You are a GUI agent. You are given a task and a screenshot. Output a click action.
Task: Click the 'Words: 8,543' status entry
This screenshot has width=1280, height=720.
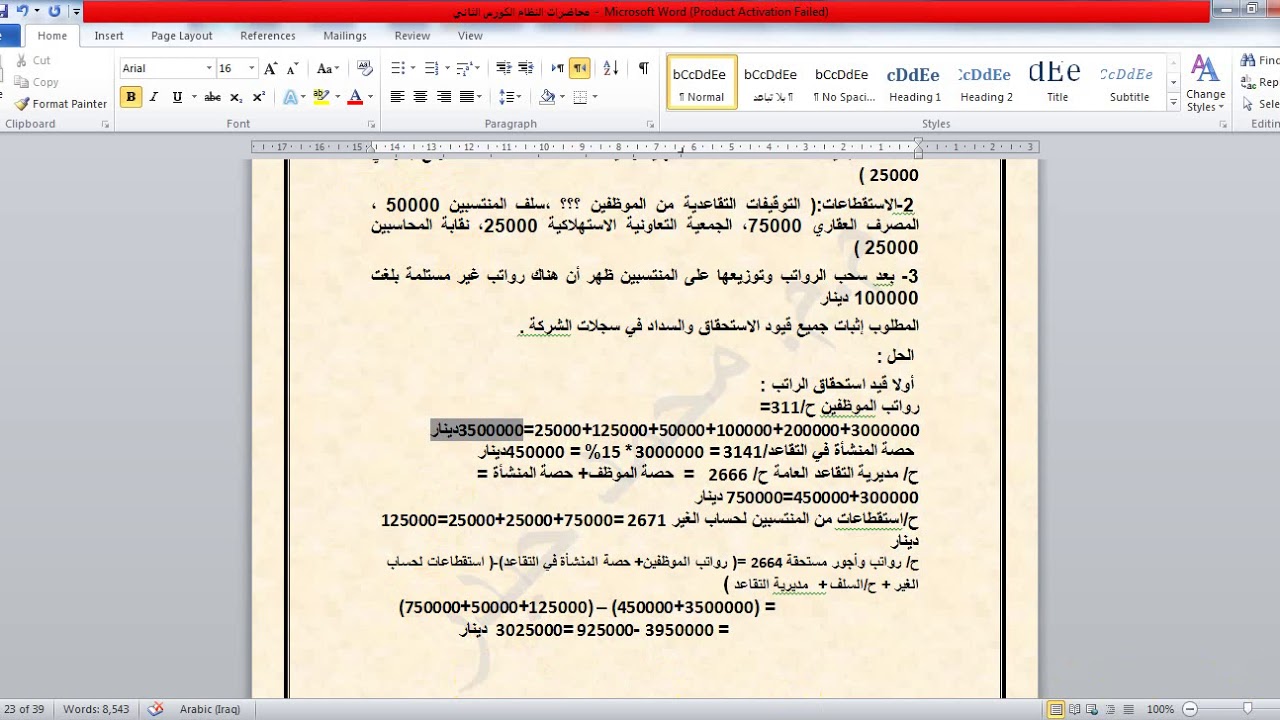[96, 709]
